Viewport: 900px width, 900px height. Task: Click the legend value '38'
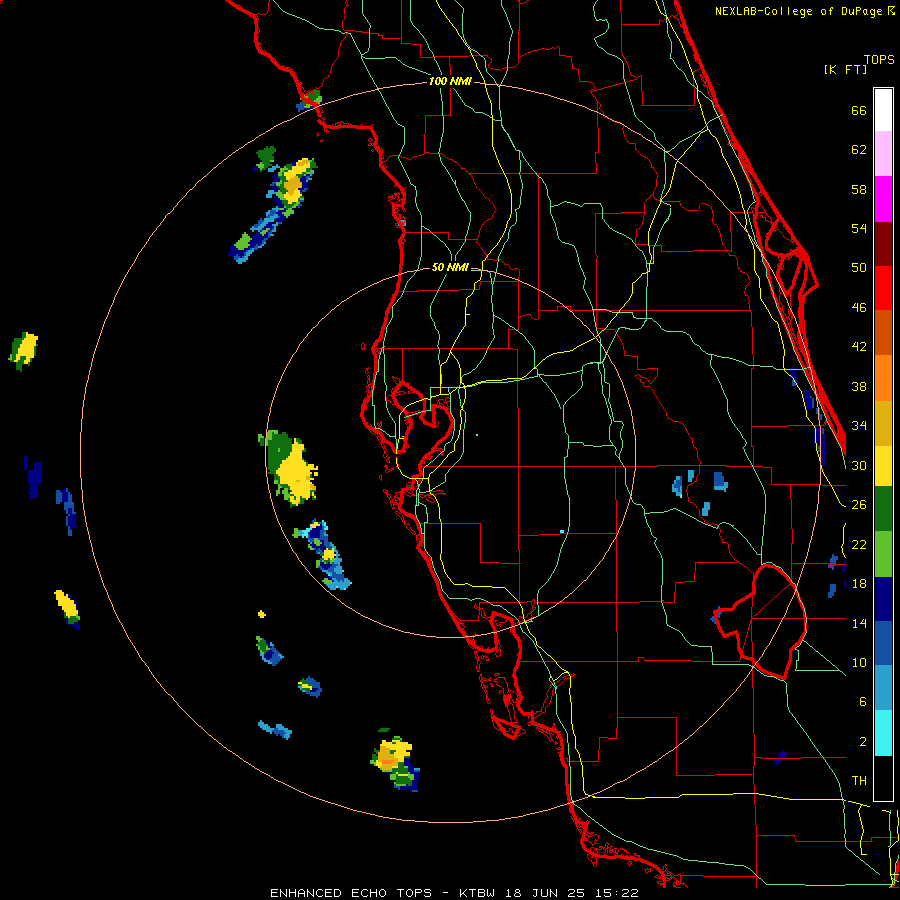click(x=859, y=387)
